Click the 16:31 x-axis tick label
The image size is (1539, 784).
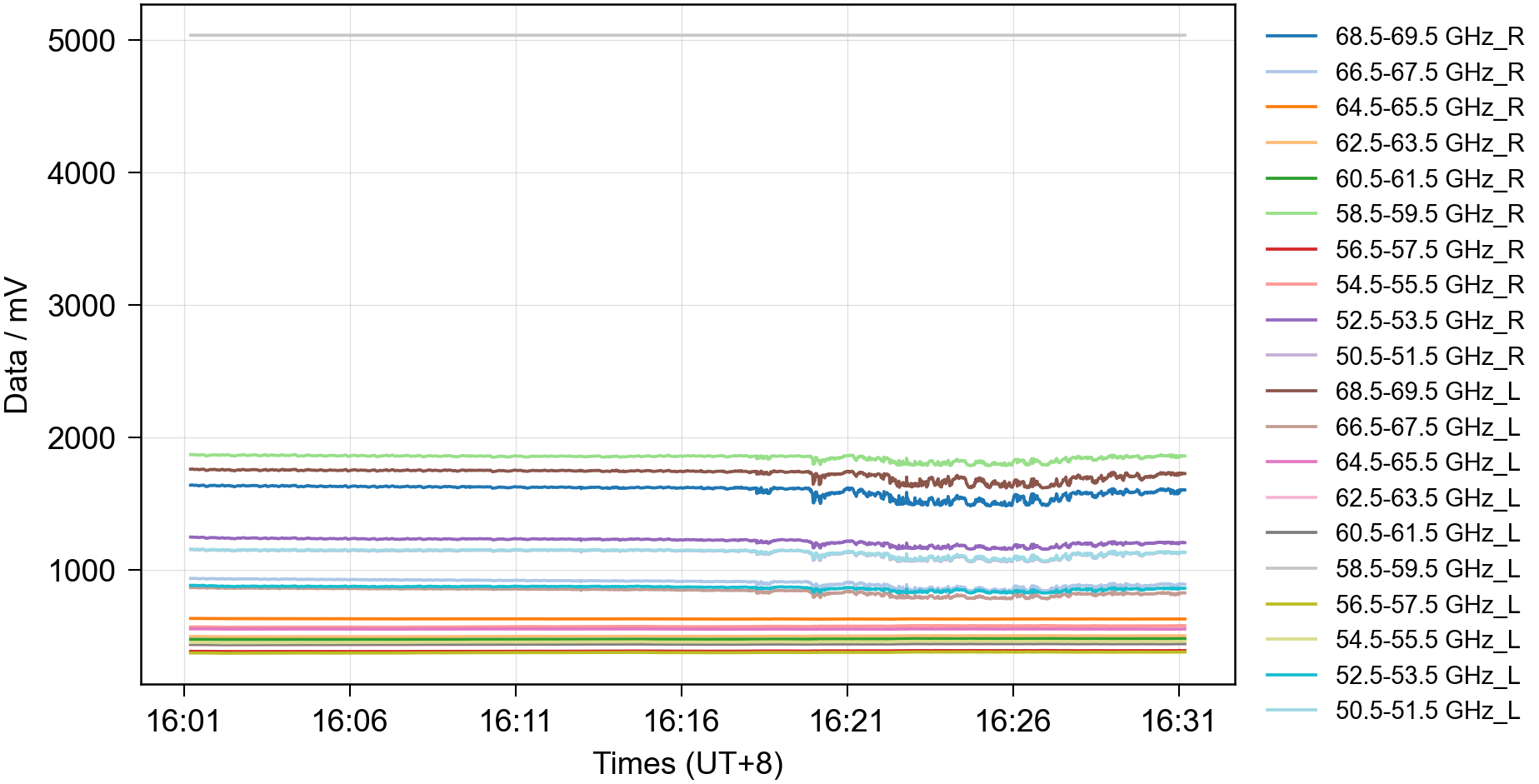[1178, 721]
